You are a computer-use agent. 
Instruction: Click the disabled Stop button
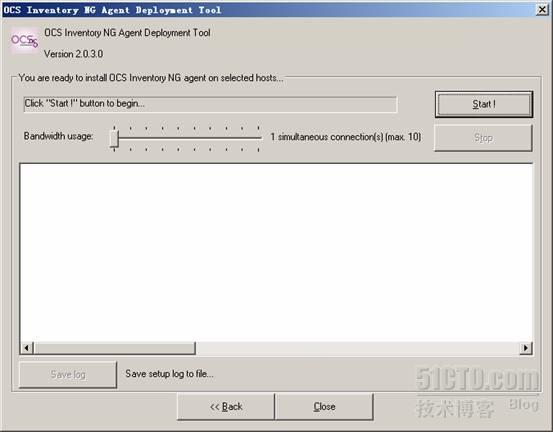point(483,138)
